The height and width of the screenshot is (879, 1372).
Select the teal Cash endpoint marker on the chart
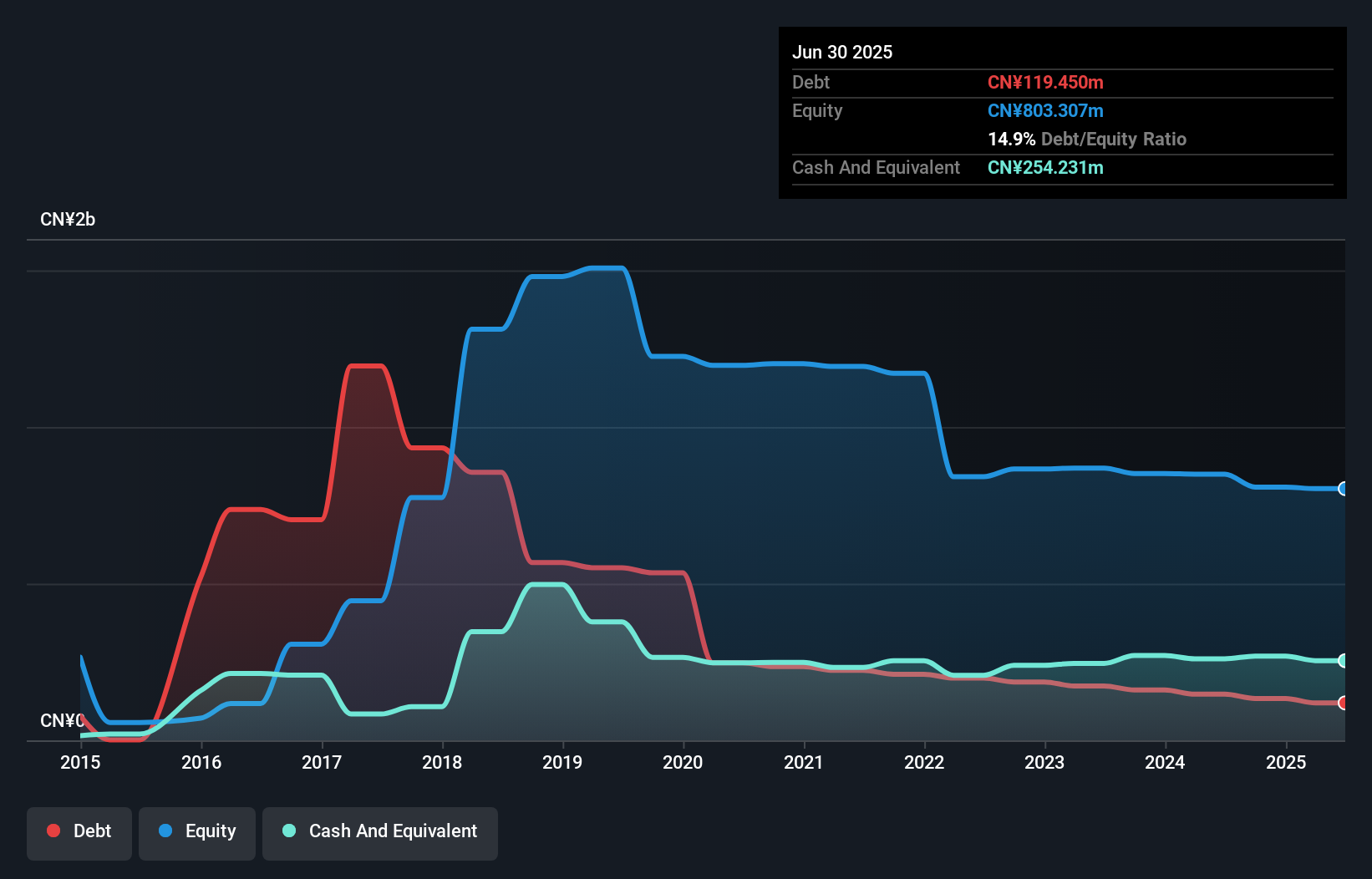1343,661
